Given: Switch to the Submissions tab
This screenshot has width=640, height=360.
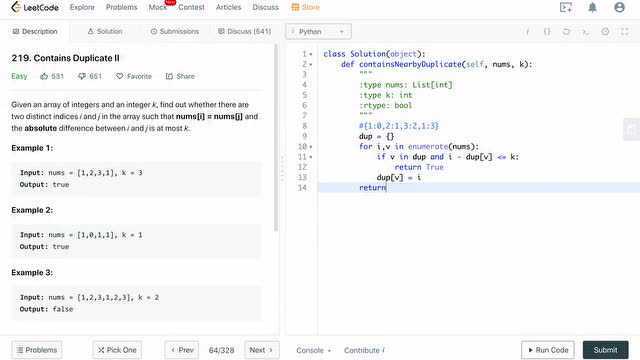Looking at the screenshot, I should 175,31.
